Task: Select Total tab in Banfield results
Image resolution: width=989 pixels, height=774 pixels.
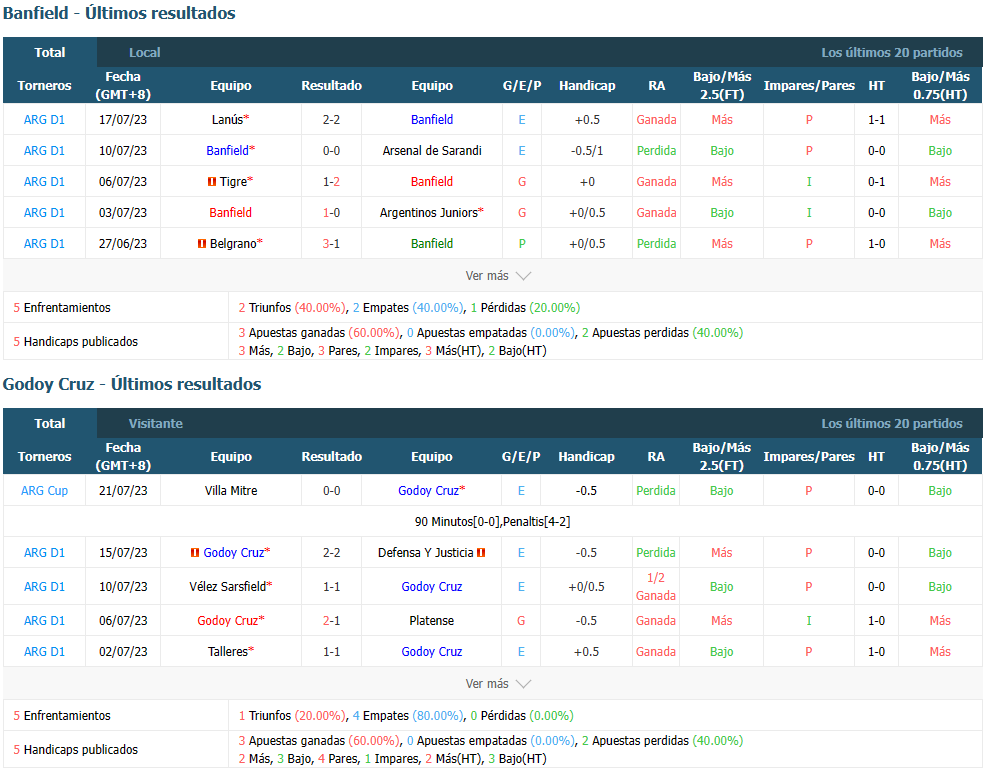Action: (x=50, y=52)
